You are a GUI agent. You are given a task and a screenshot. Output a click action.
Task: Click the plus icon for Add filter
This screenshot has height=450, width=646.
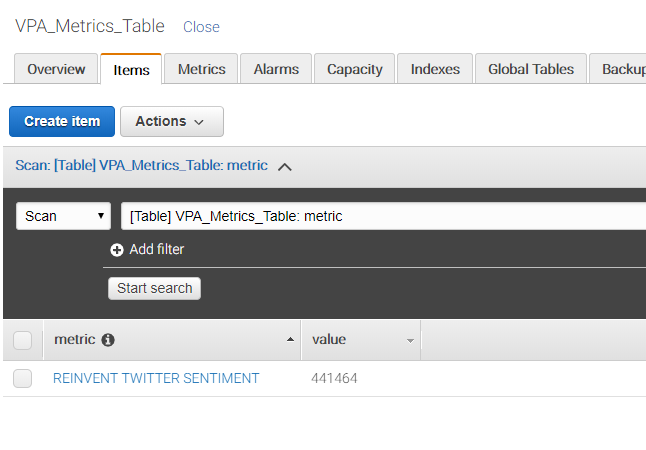tap(117, 250)
